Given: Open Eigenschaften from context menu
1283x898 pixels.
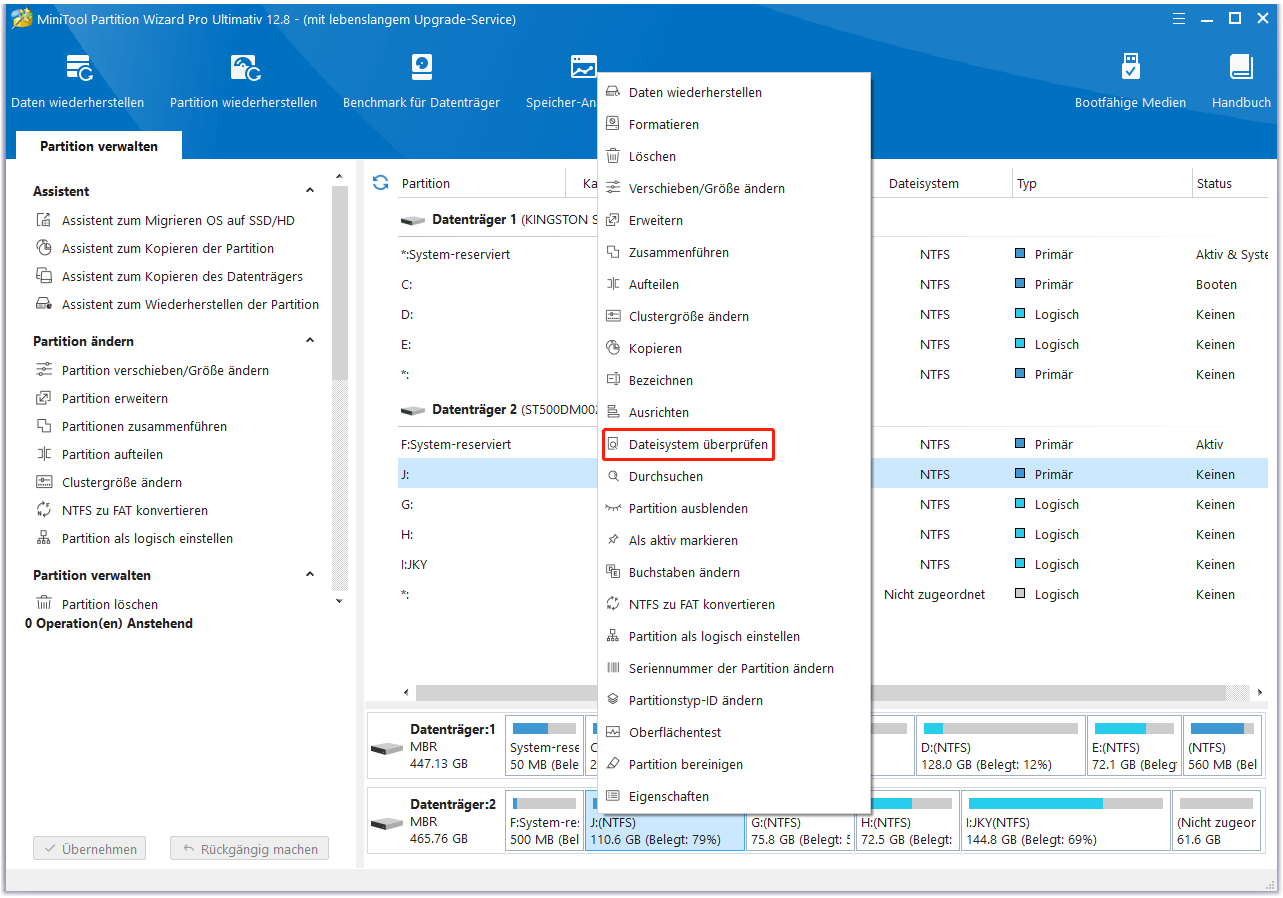Looking at the screenshot, I should (x=734, y=796).
